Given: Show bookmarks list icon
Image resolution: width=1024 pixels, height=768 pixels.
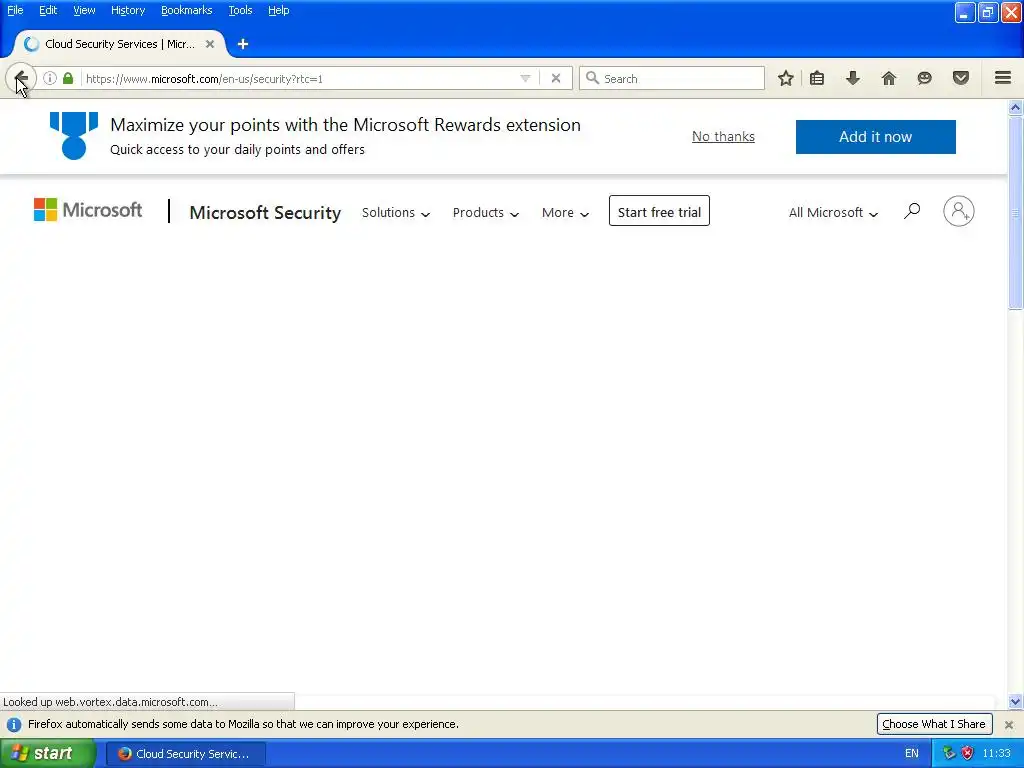Looking at the screenshot, I should click(x=817, y=78).
